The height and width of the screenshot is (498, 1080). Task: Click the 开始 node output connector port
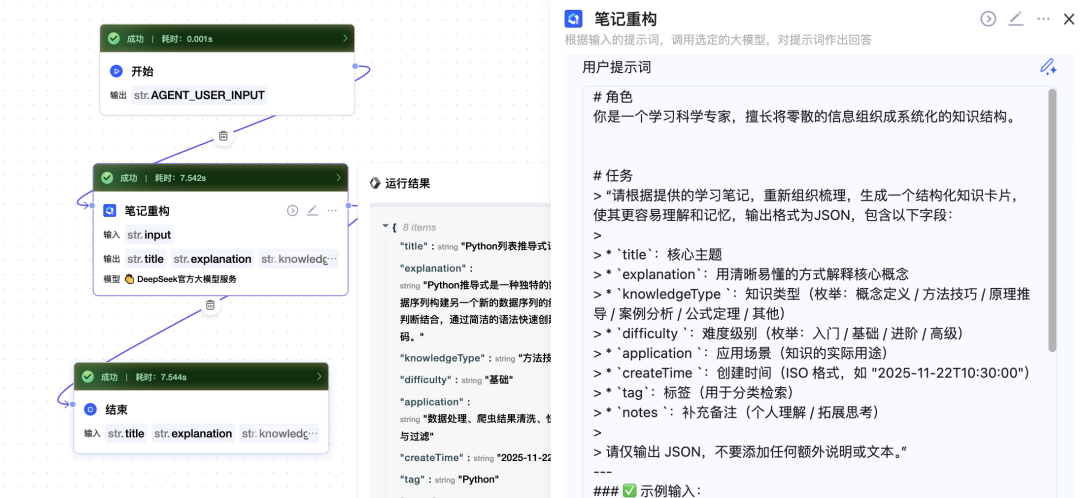coord(355,66)
